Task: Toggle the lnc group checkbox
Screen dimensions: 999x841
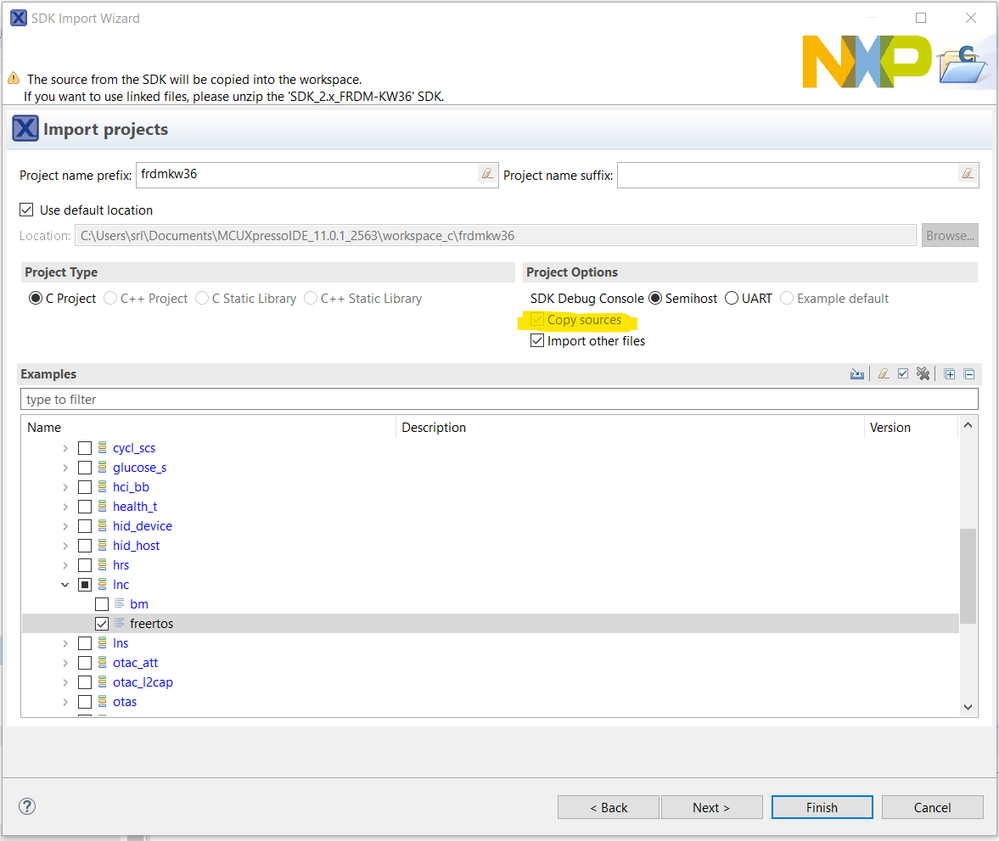Action: point(85,584)
